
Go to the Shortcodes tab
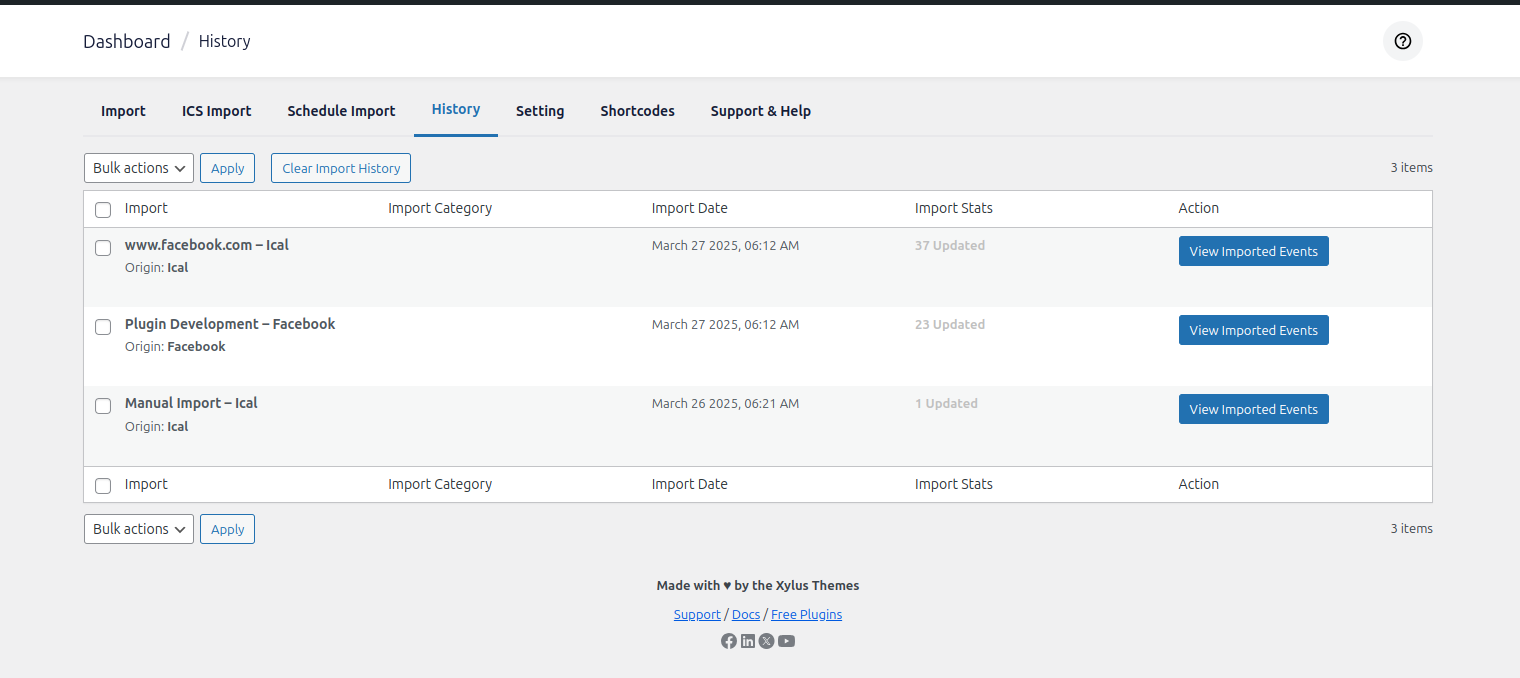[637, 111]
